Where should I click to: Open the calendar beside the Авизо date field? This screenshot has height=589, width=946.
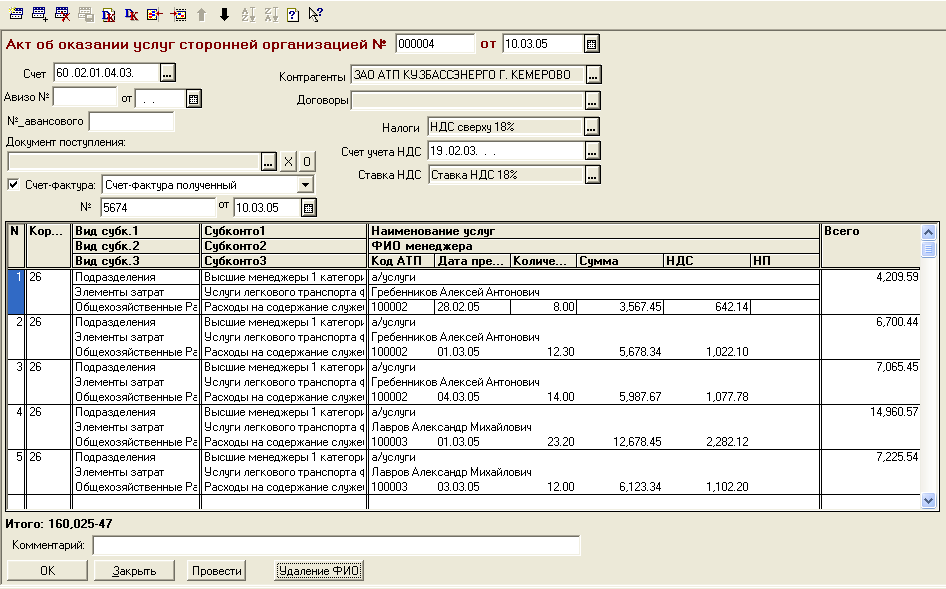coord(194,98)
